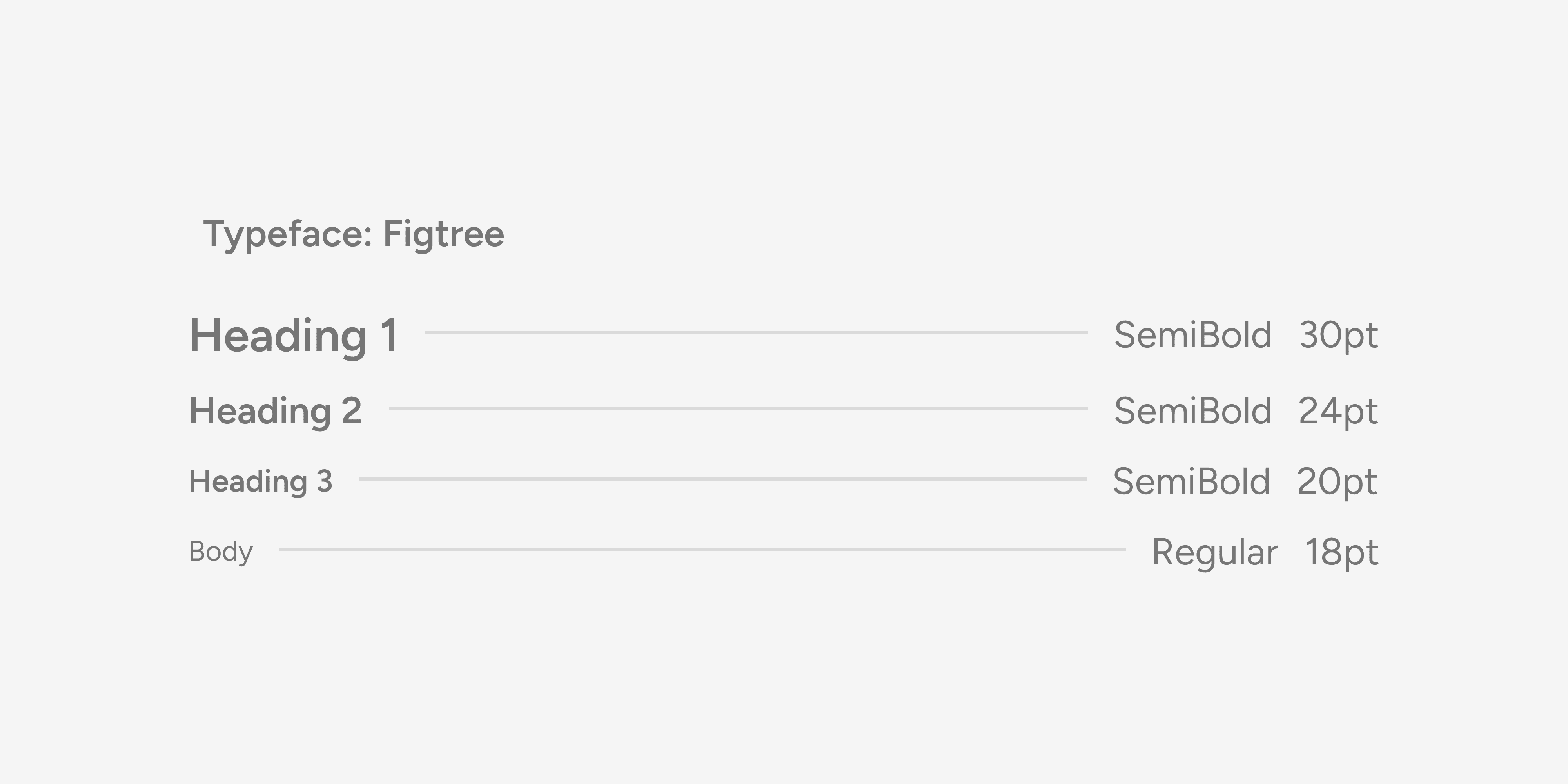The width and height of the screenshot is (1568, 784).
Task: Select the Heading 2 sample text
Action: pos(276,412)
